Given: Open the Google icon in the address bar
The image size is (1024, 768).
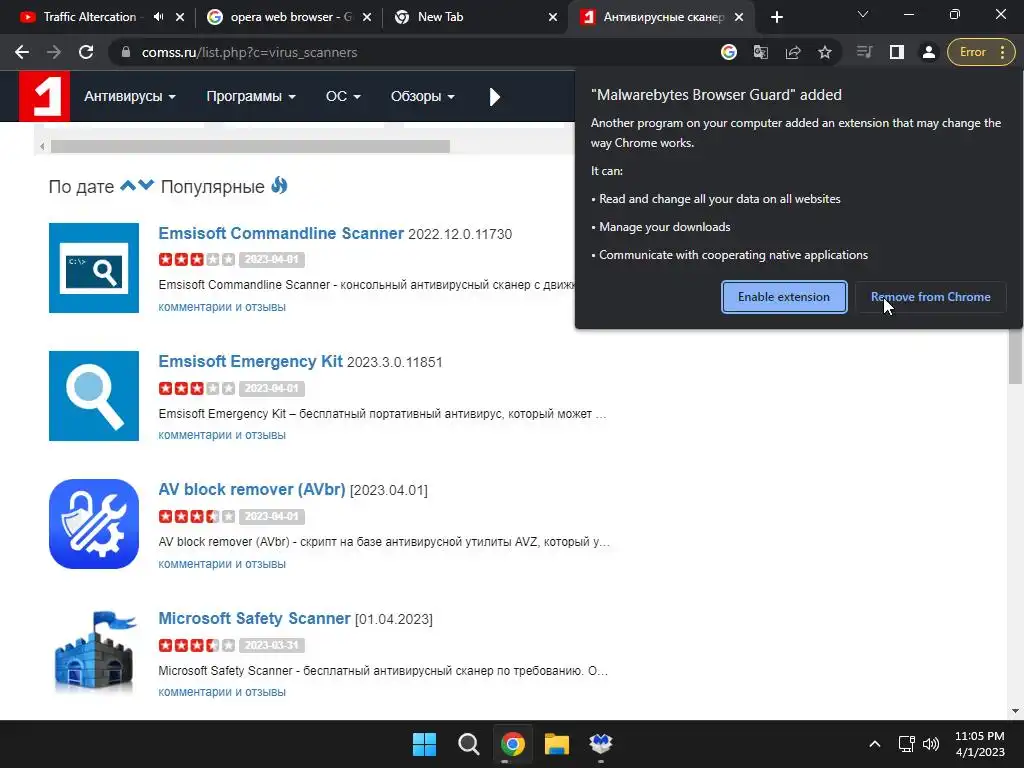Looking at the screenshot, I should click(729, 52).
